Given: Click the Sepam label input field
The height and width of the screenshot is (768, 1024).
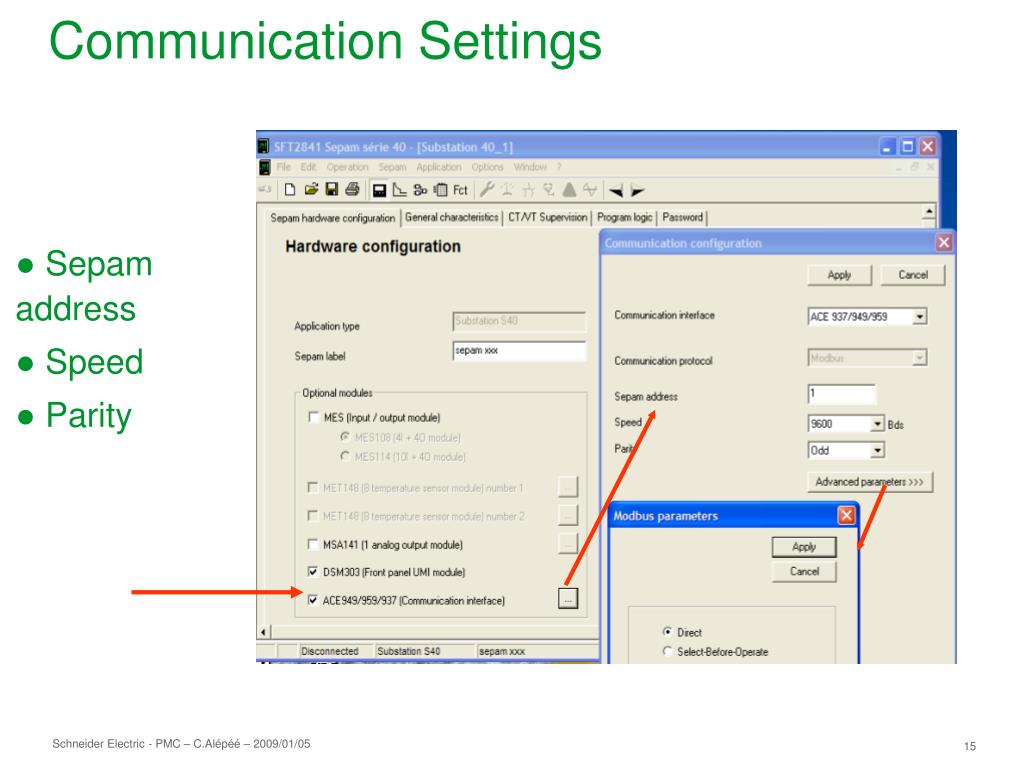Looking at the screenshot, I should [519, 351].
